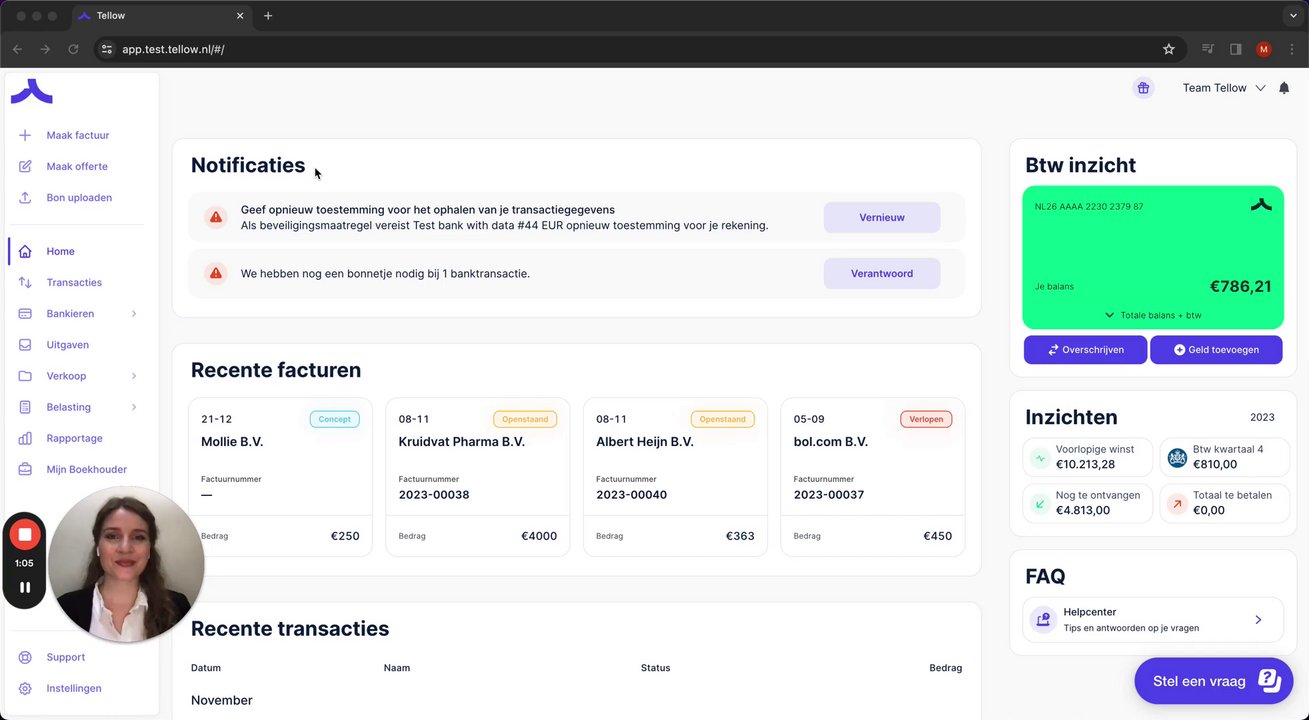Open the Mollie B.V. concept invoice card
This screenshot has width=1309, height=720.
(280, 477)
